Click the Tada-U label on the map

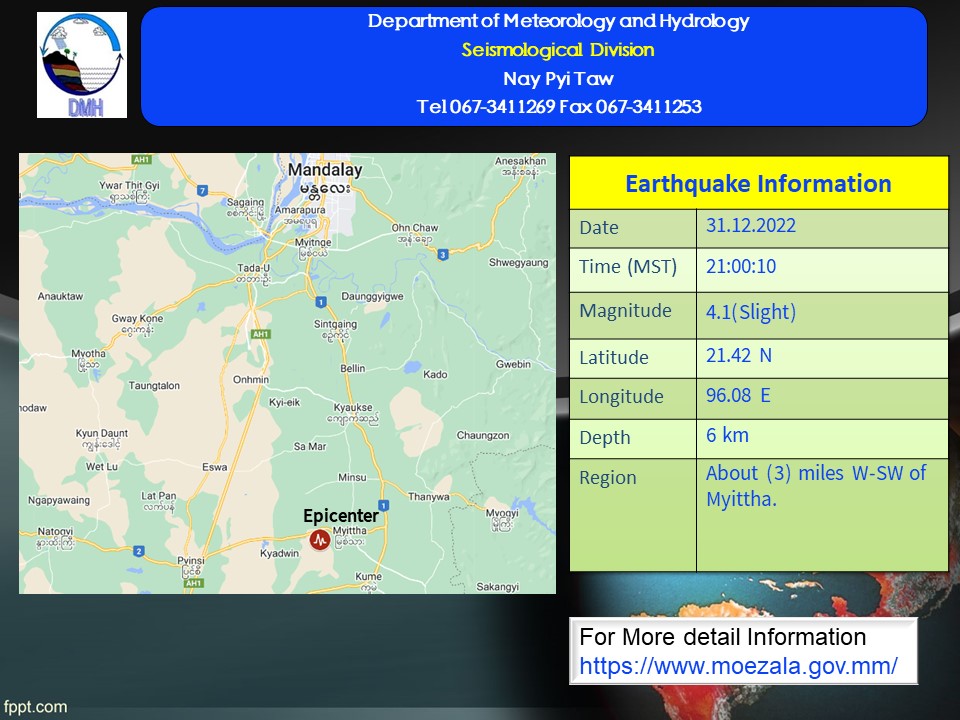[253, 268]
